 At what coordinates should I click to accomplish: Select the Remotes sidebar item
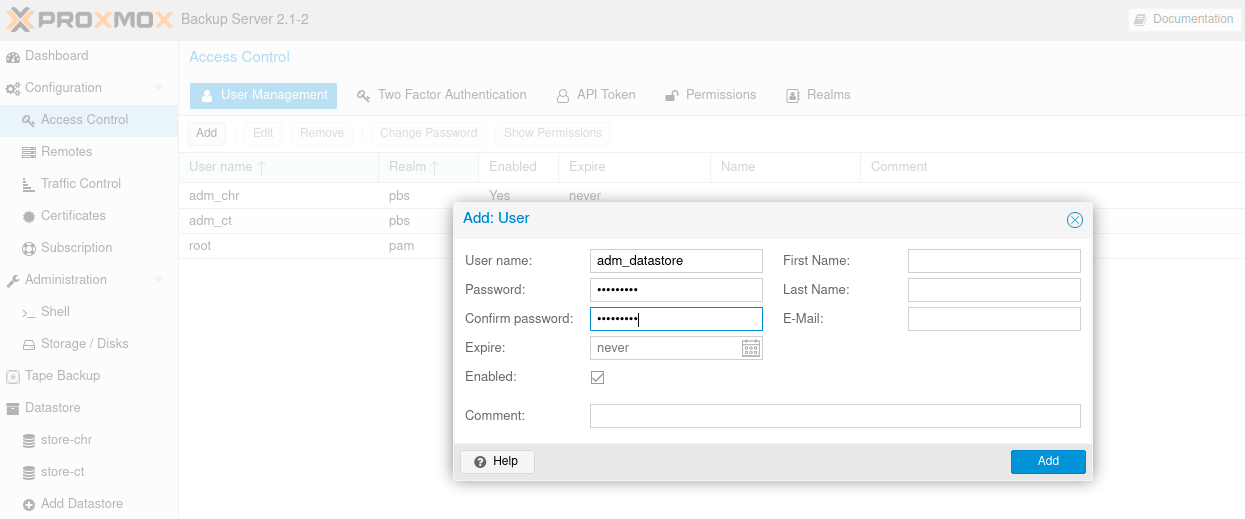click(x=66, y=152)
